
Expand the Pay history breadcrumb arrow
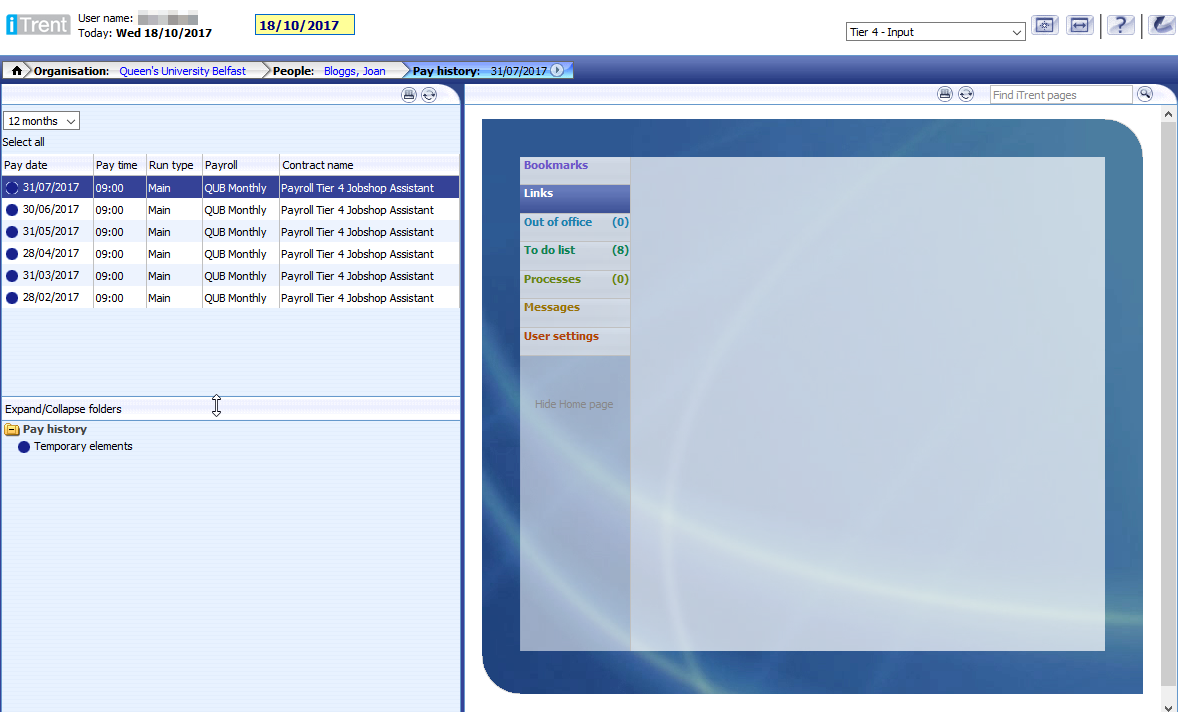pyautogui.click(x=557, y=71)
